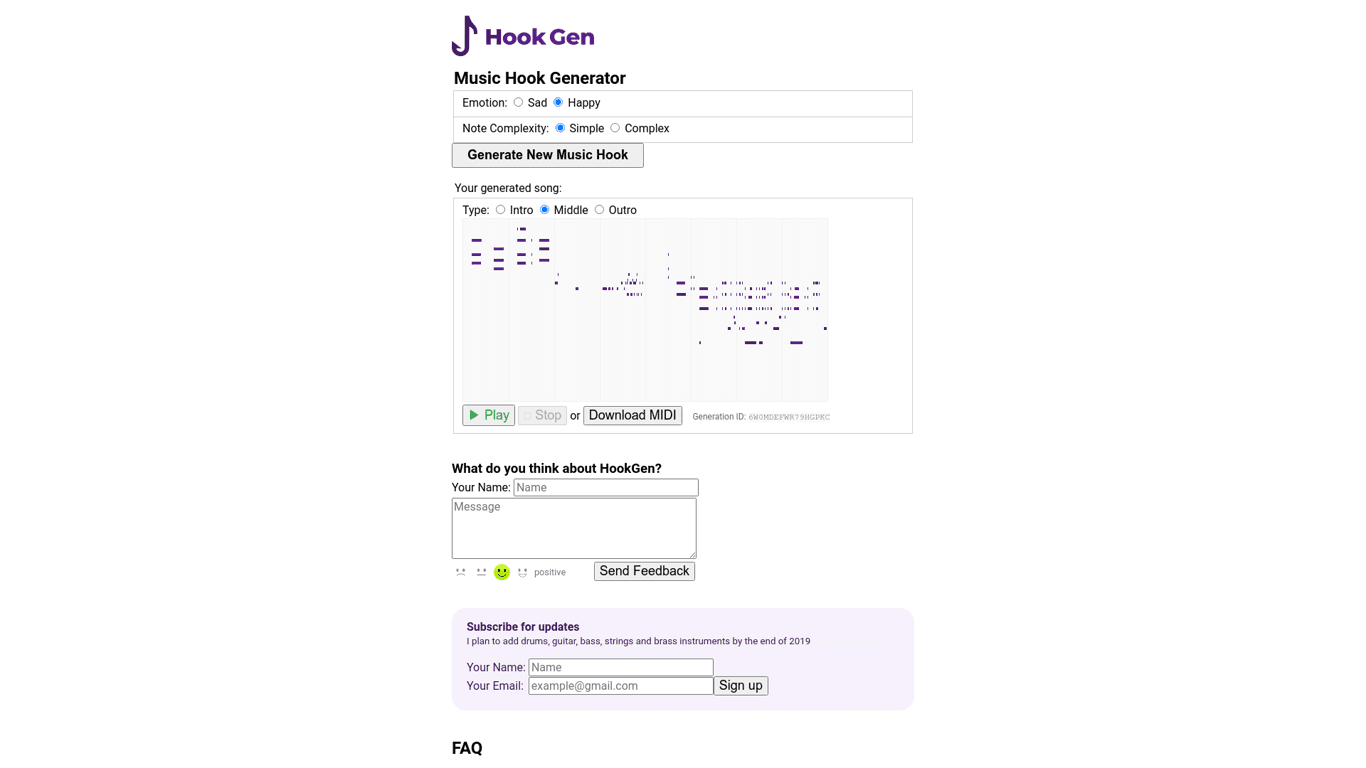Click the email address input field

[x=620, y=685]
